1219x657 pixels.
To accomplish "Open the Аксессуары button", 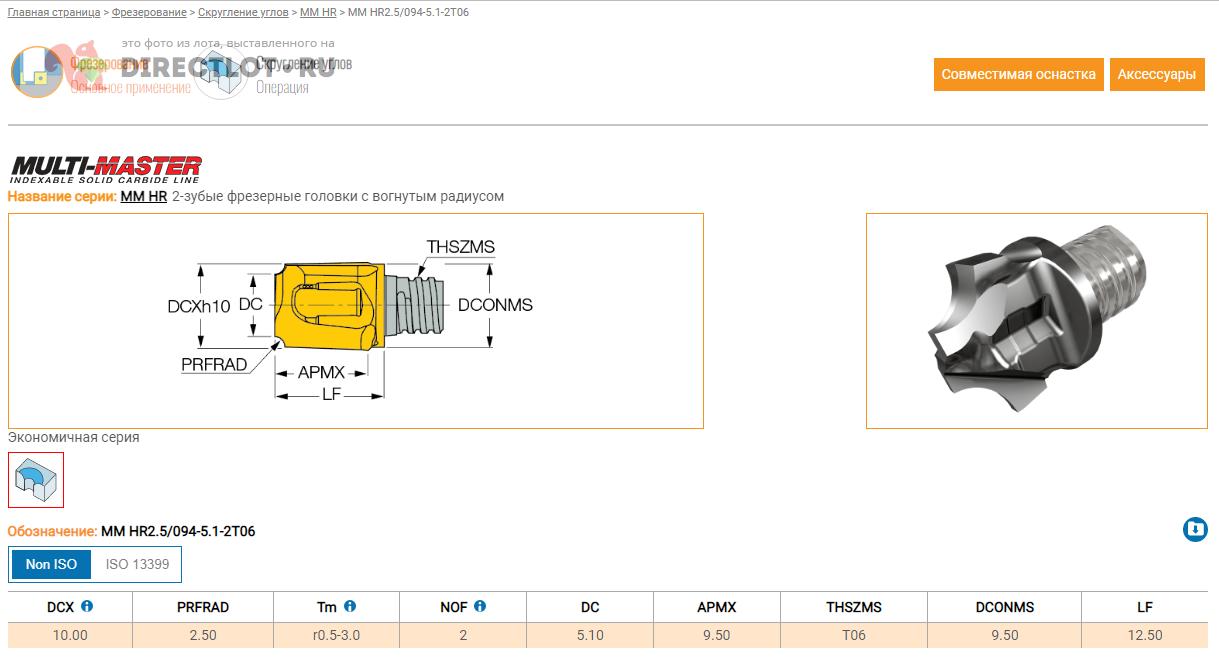I will (x=1156, y=74).
